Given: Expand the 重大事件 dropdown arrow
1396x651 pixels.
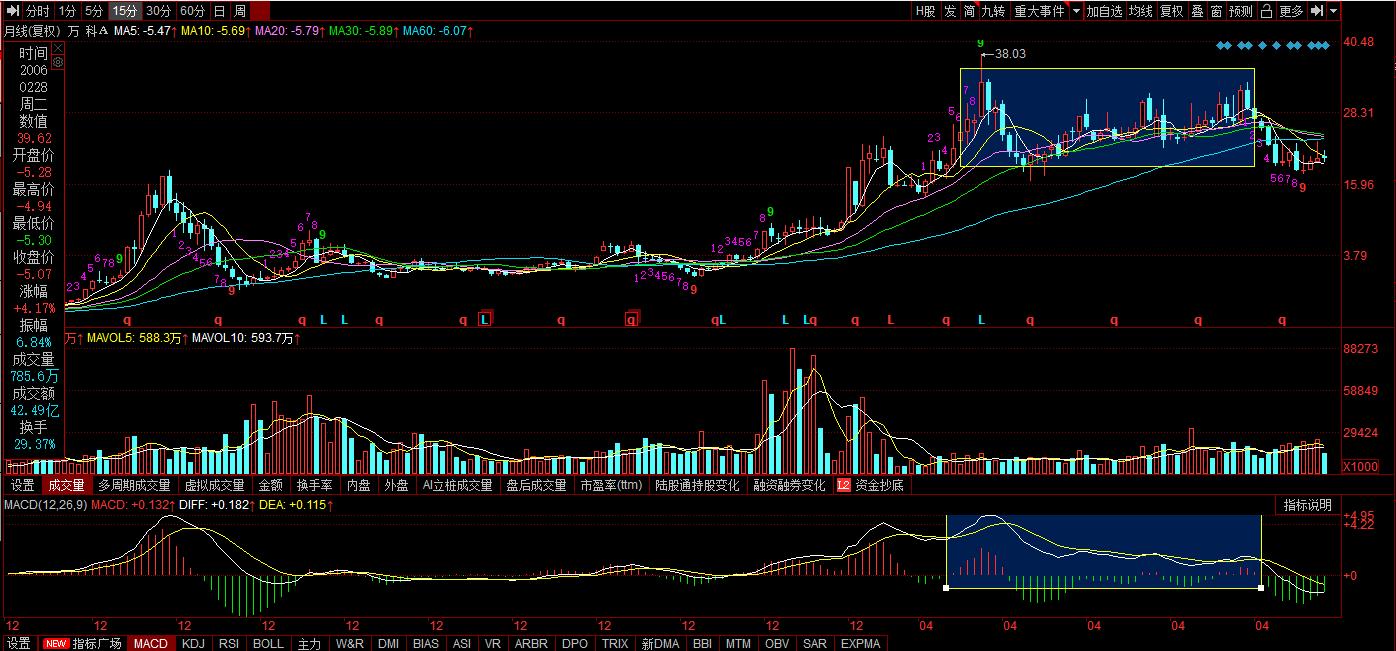Looking at the screenshot, I should click(1076, 11).
